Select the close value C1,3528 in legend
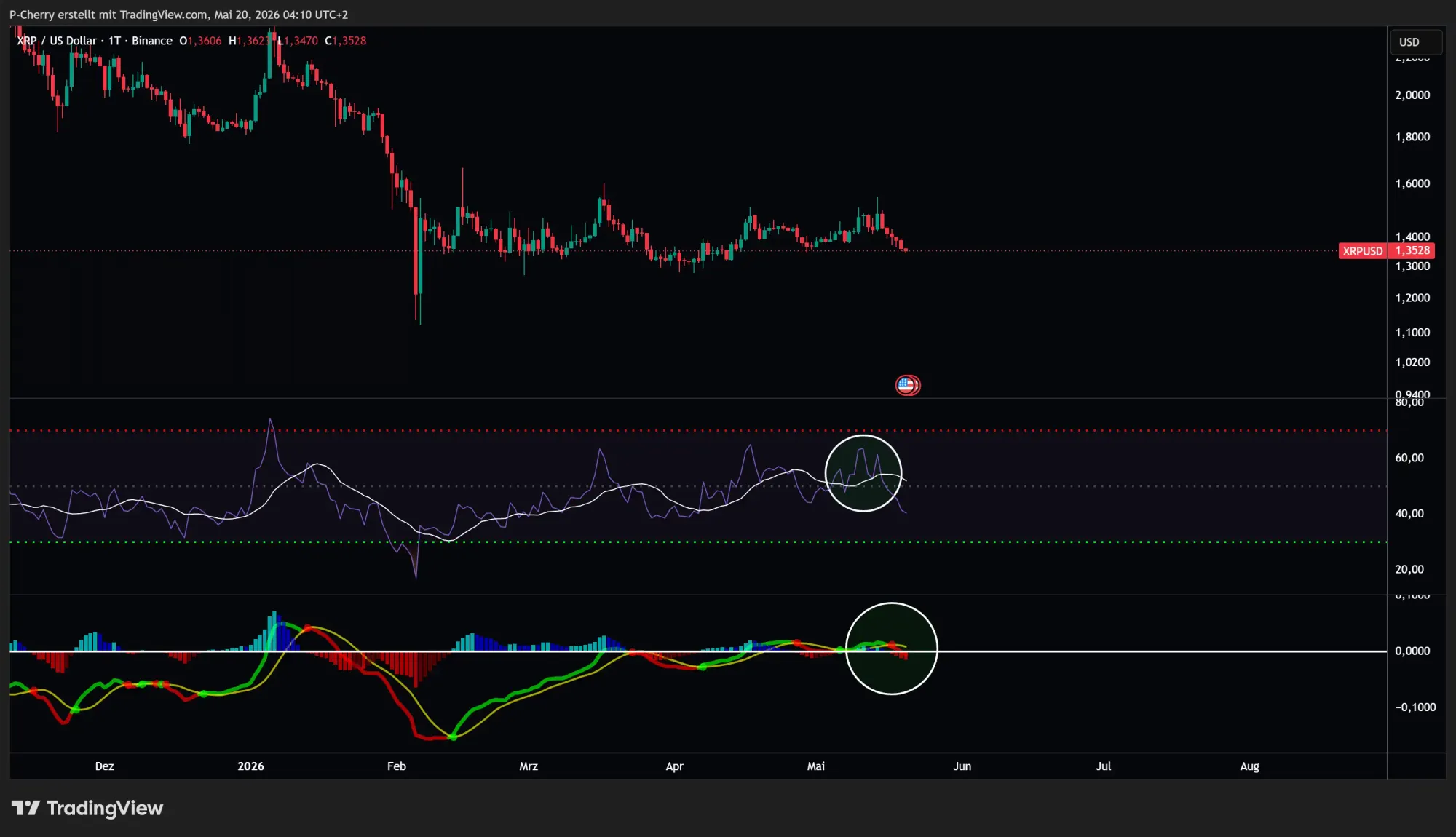This screenshot has height=837, width=1456. click(346, 41)
